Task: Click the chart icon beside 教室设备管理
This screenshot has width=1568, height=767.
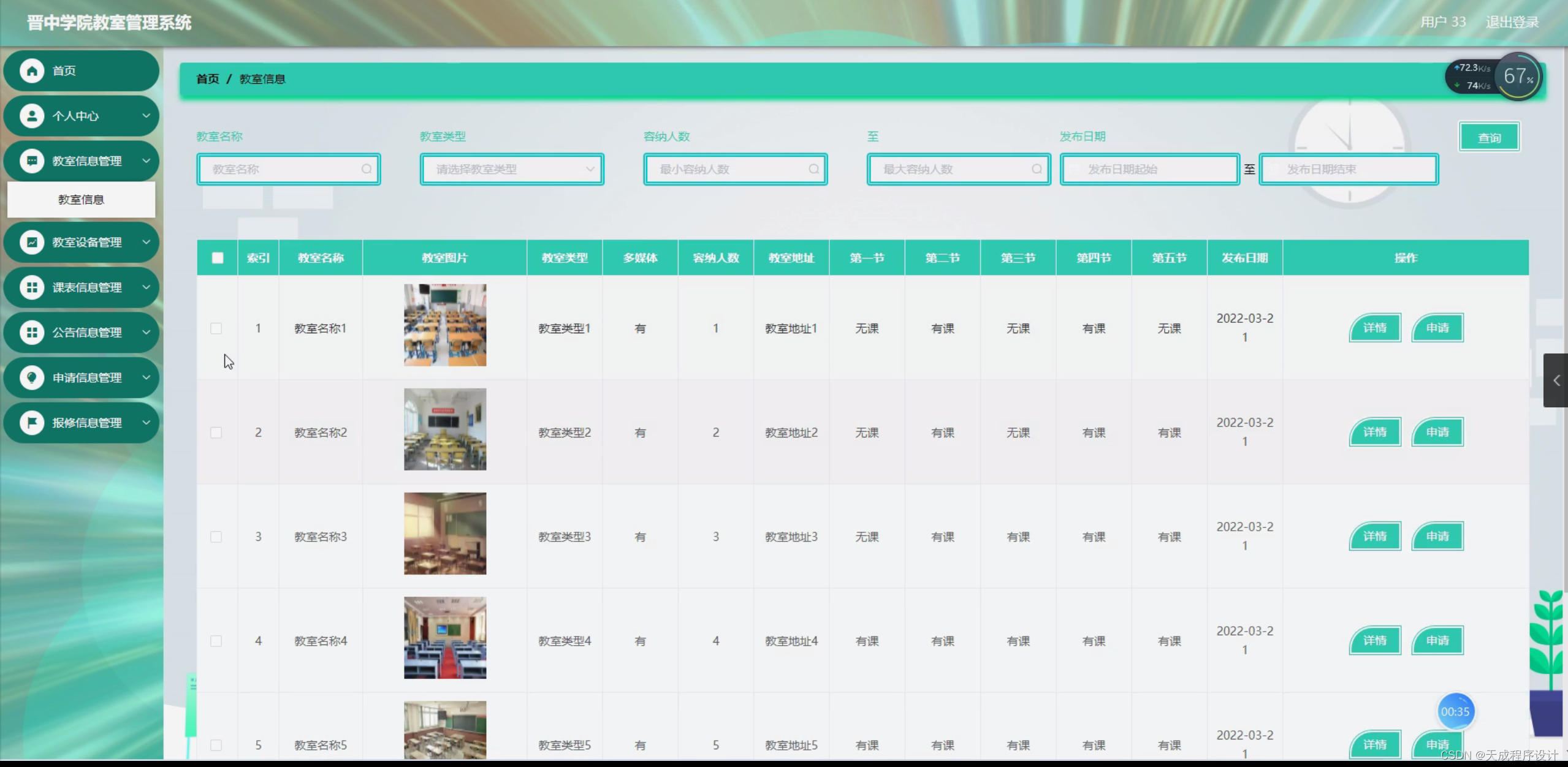Action: [x=32, y=242]
